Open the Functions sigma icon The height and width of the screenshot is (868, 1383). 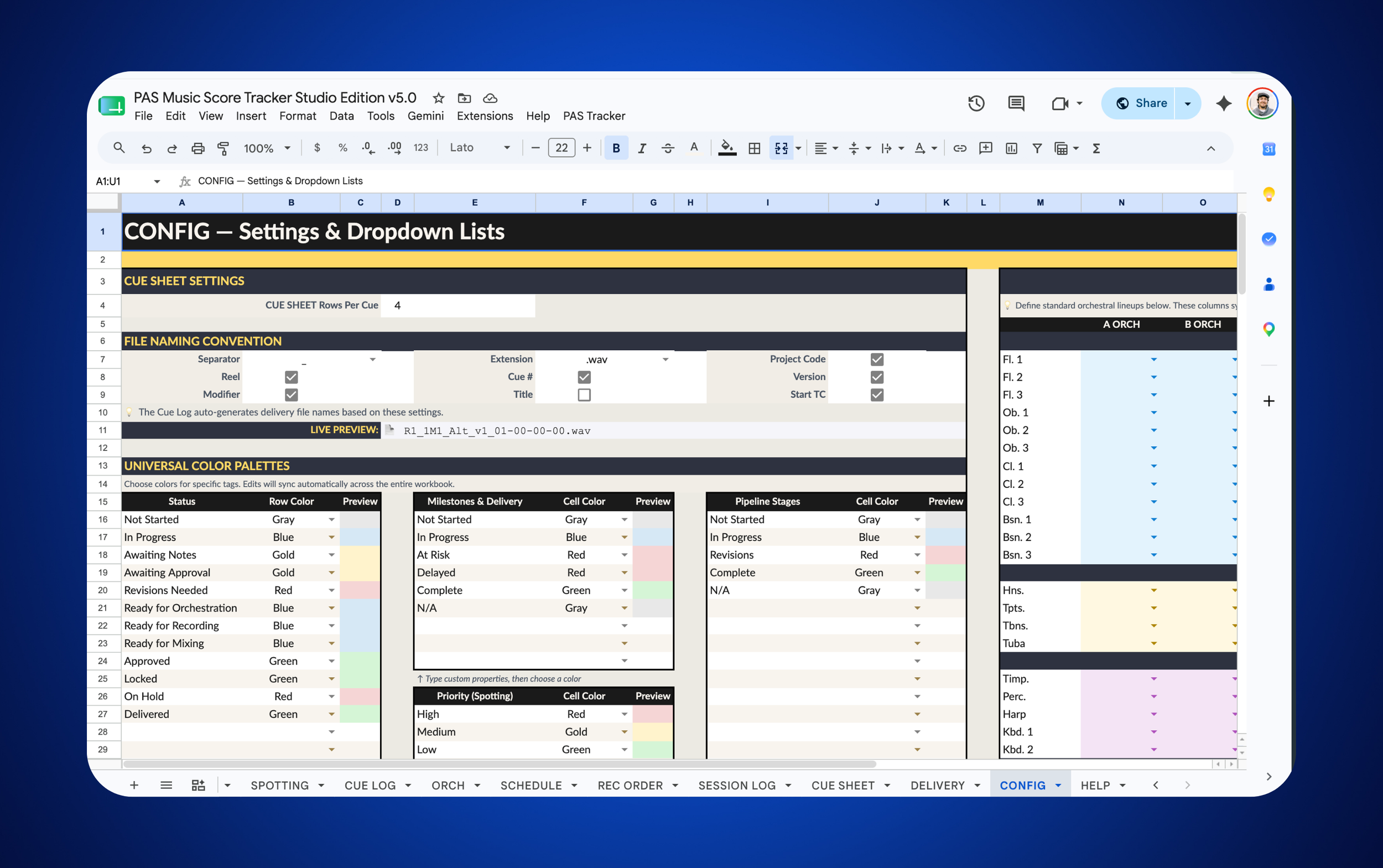click(x=1096, y=148)
